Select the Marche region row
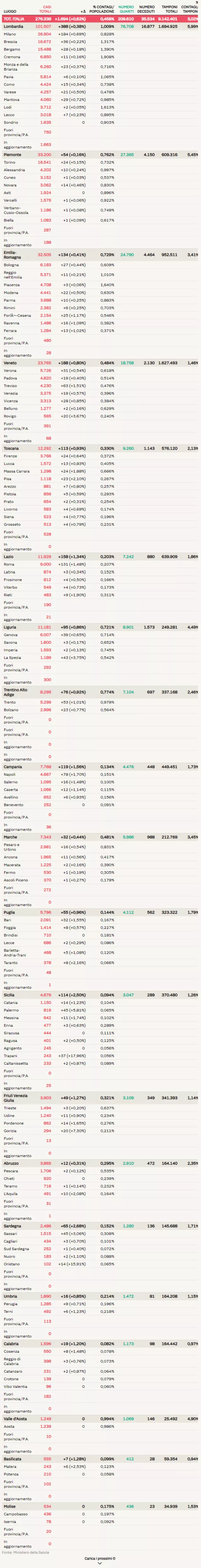The height and width of the screenshot is (1568, 201). 101,838
